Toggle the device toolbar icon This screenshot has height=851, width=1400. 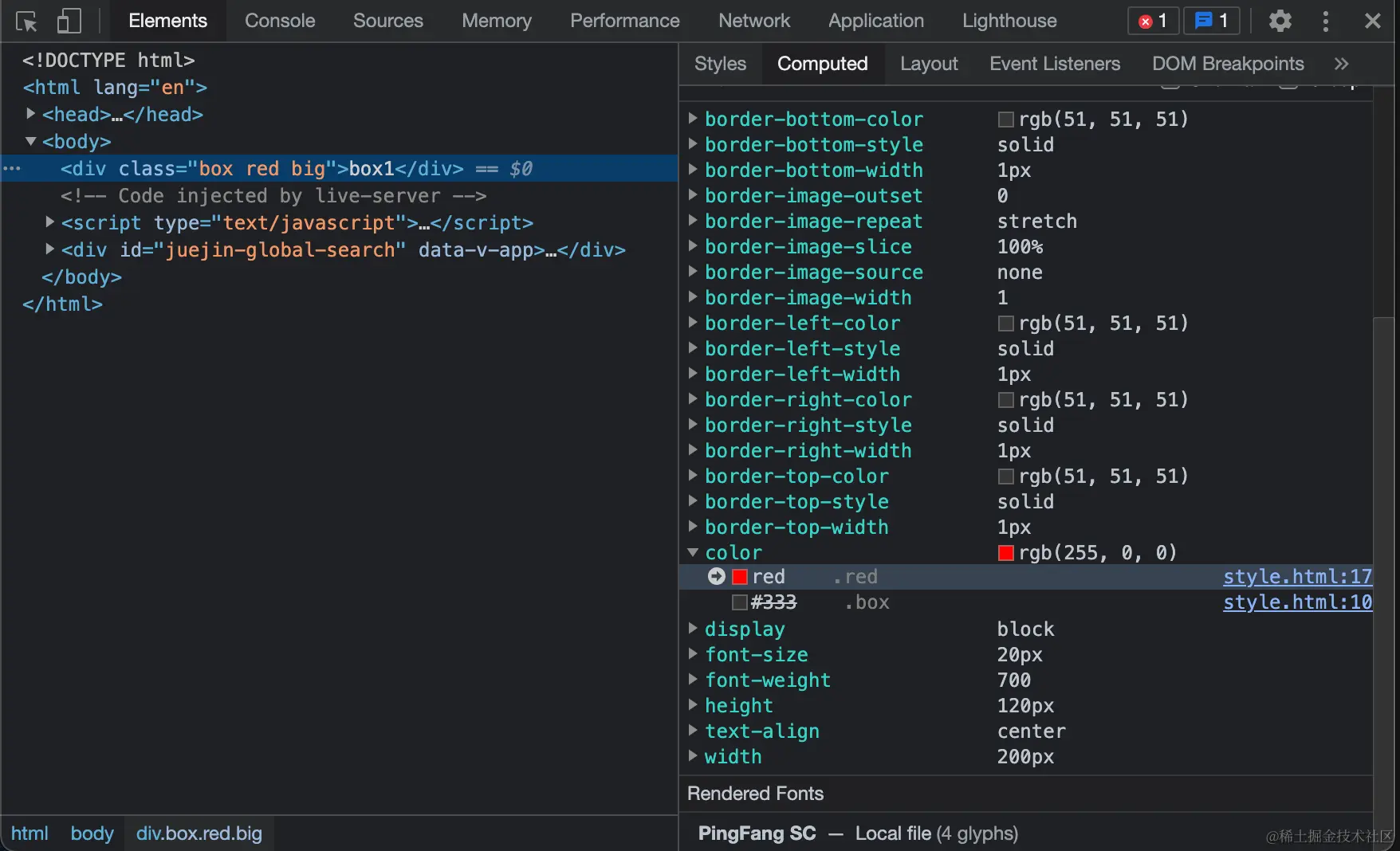[69, 22]
